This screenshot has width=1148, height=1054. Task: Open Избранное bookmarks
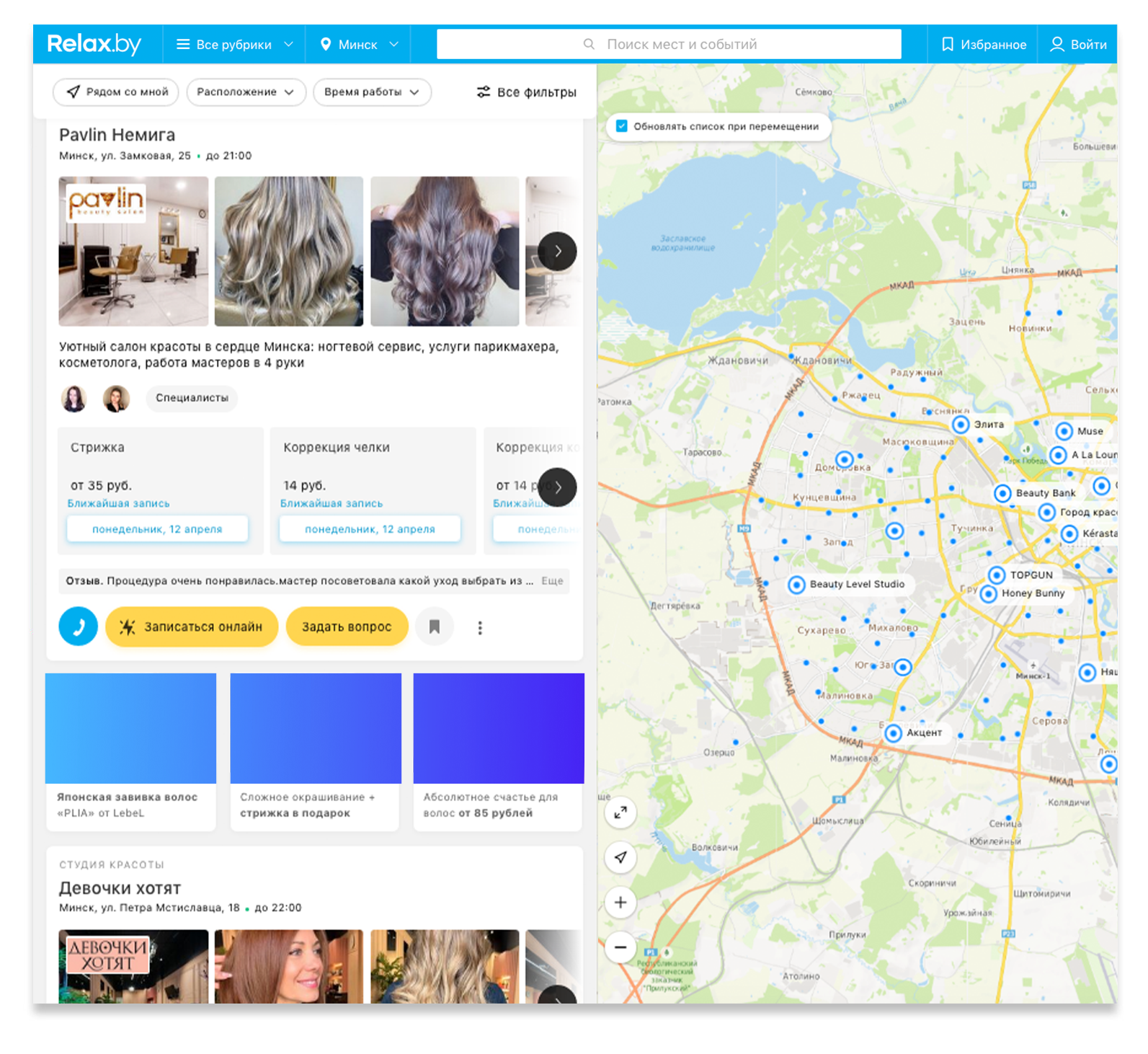[984, 45]
